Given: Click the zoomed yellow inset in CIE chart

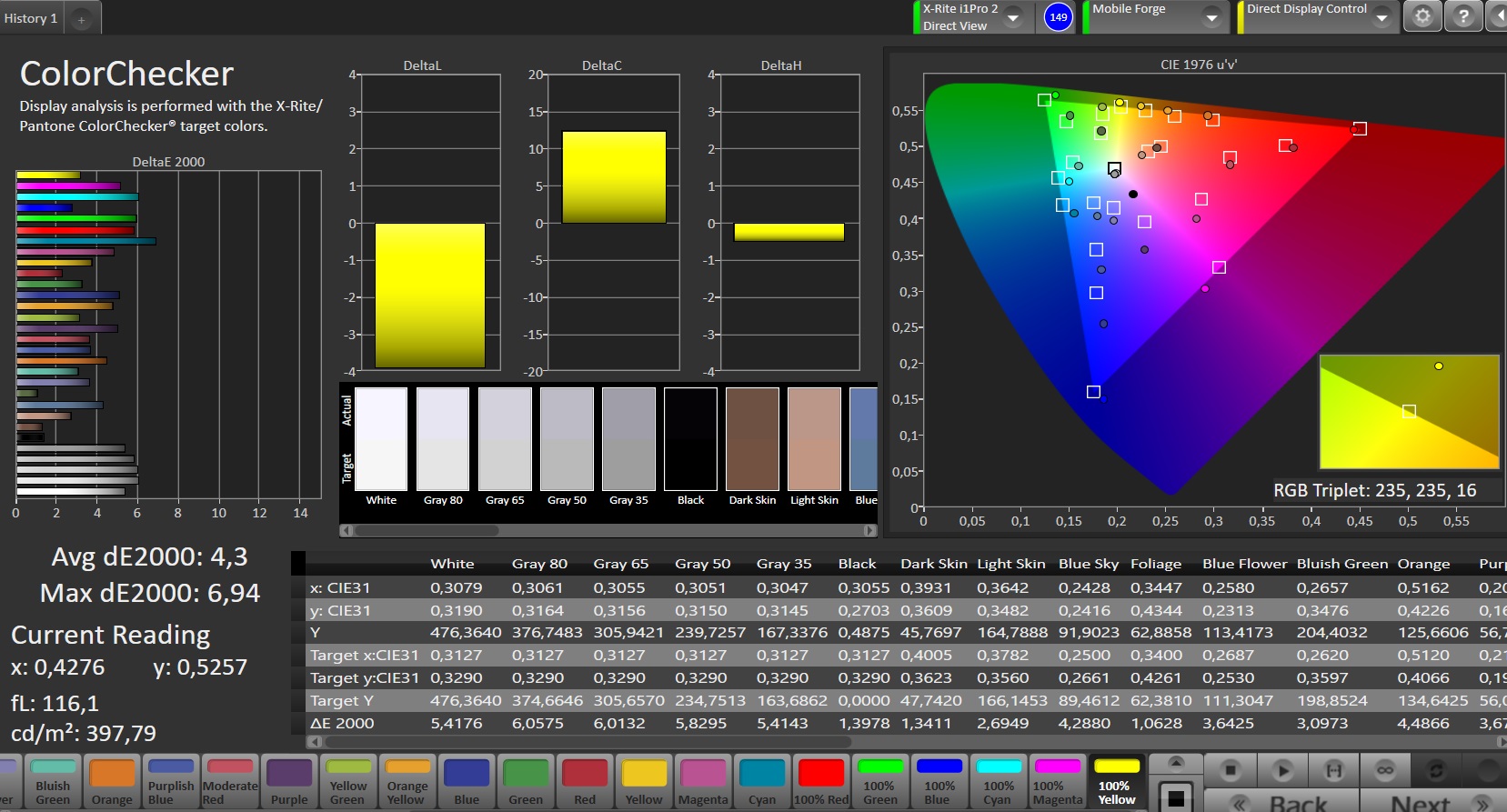Looking at the screenshot, I should pyautogui.click(x=1409, y=412).
